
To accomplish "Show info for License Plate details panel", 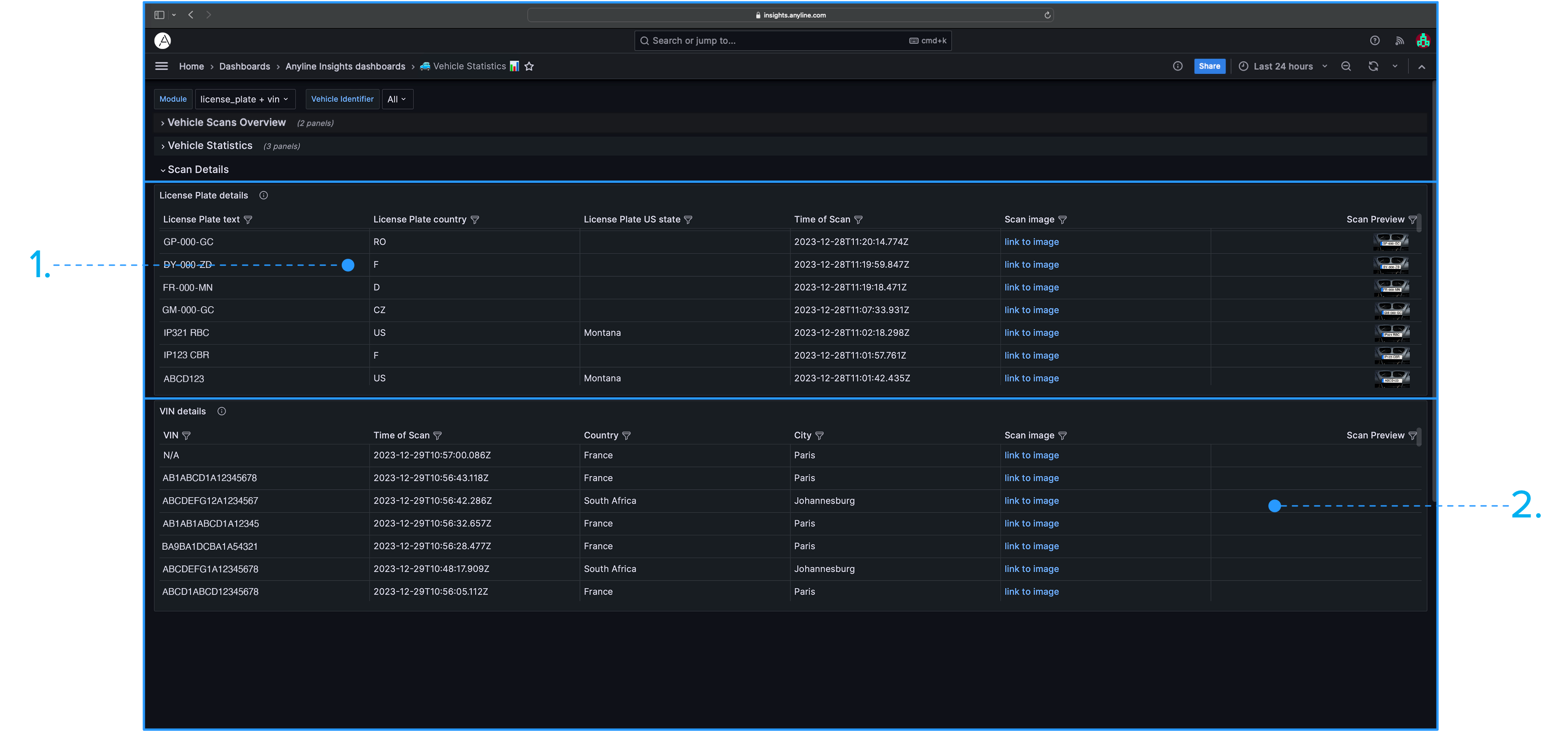I will point(264,196).
